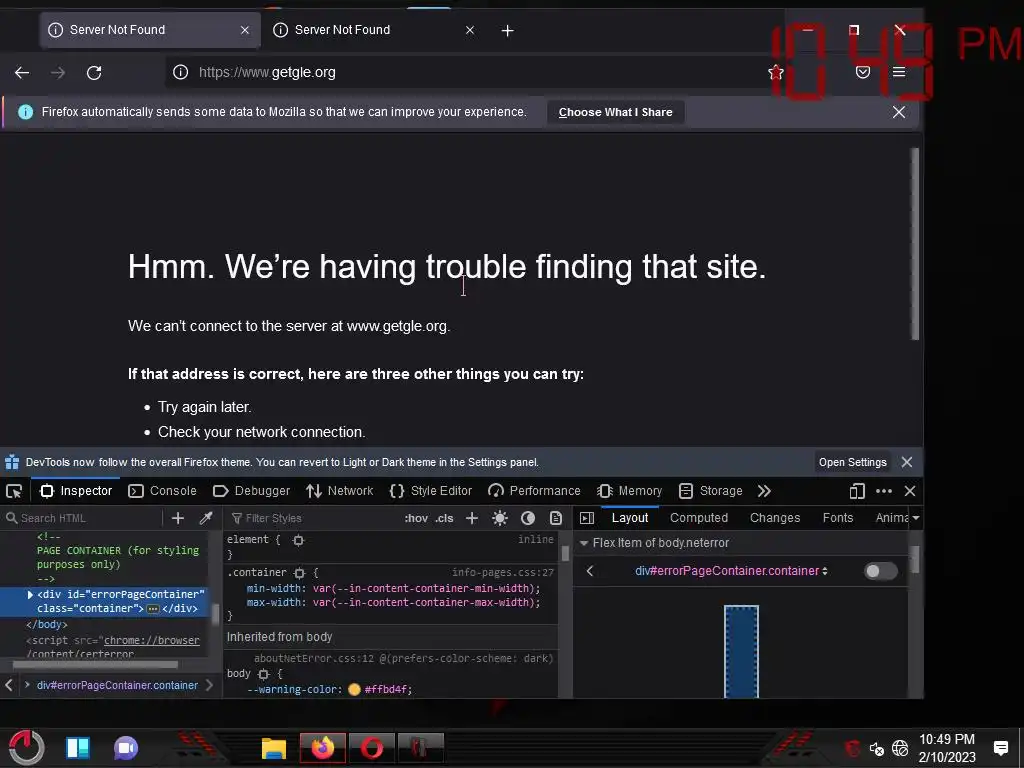Expand the errorPageContainer div node

(30, 595)
